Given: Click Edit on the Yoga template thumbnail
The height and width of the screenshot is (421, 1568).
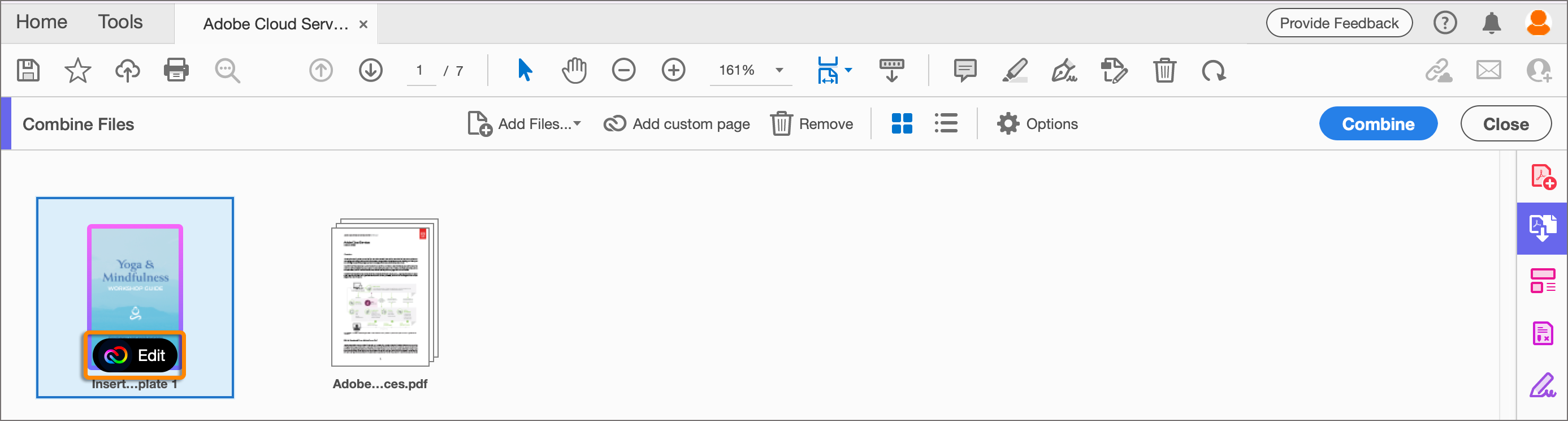Looking at the screenshot, I should click(135, 356).
